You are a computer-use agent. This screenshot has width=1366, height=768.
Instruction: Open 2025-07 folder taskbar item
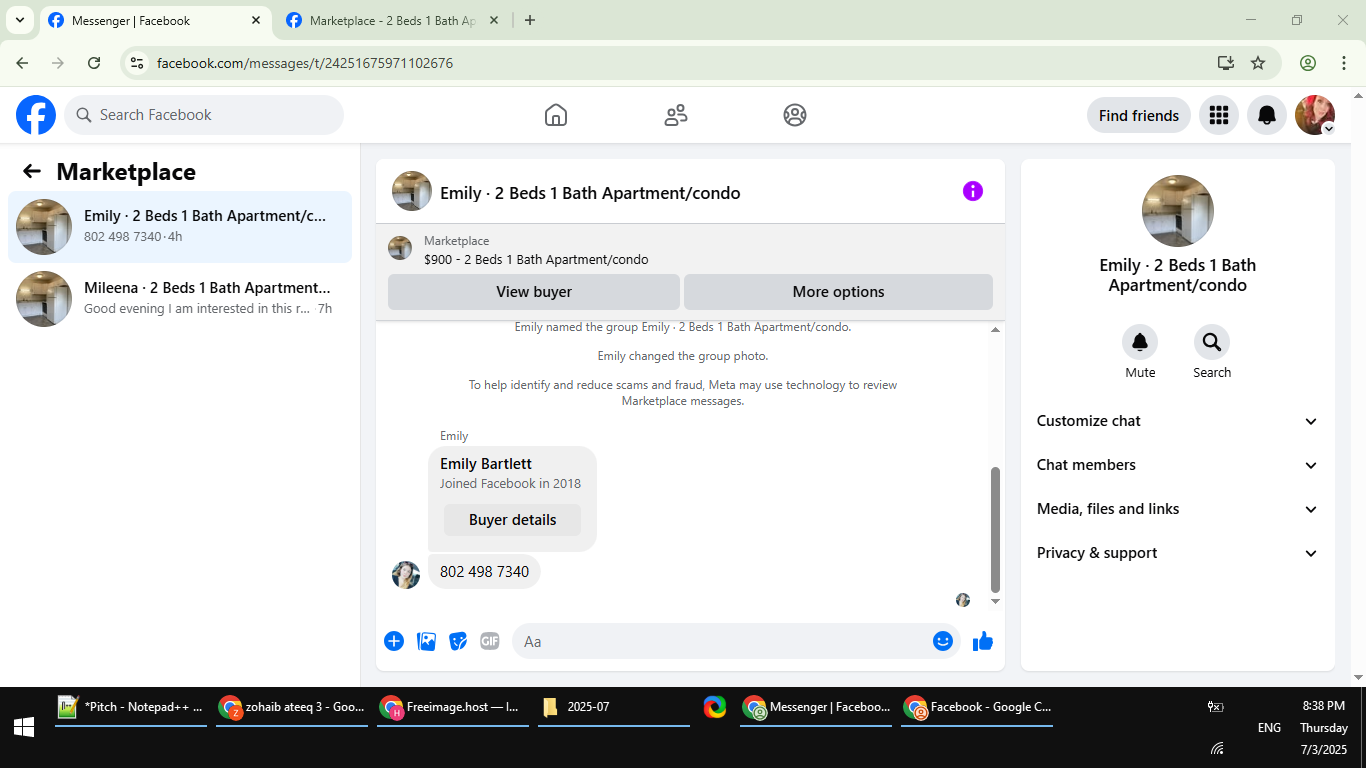[614, 707]
